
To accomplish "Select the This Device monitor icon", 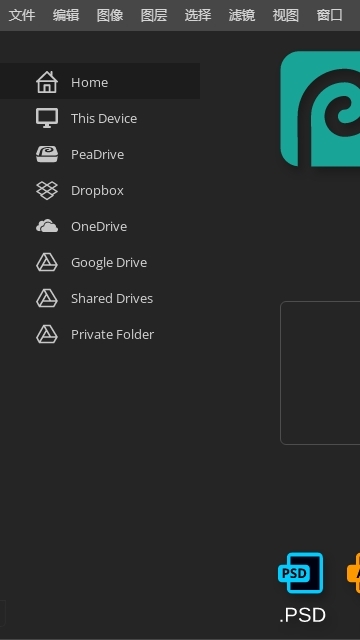I will tap(47, 118).
